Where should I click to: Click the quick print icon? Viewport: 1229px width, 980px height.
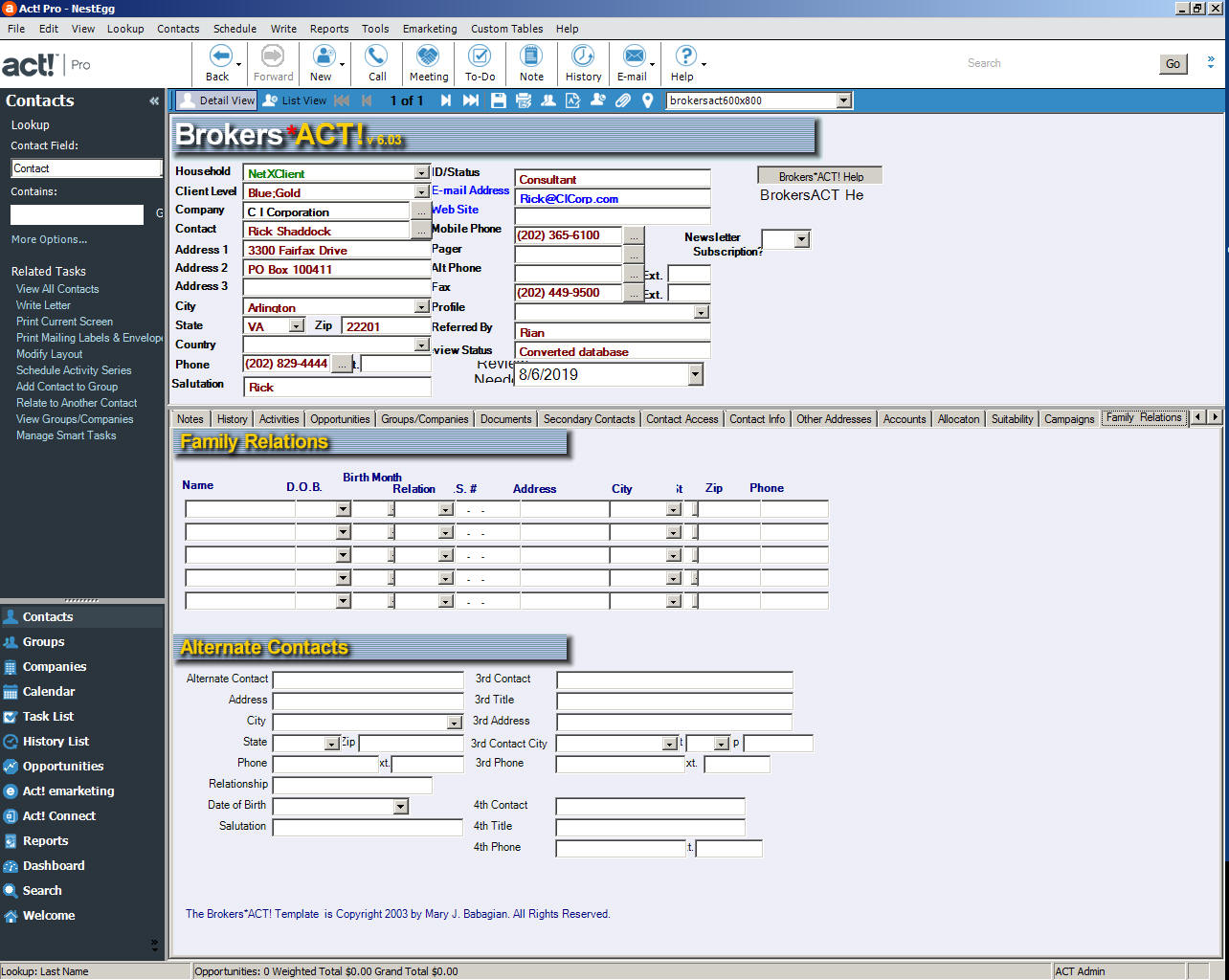(x=524, y=100)
